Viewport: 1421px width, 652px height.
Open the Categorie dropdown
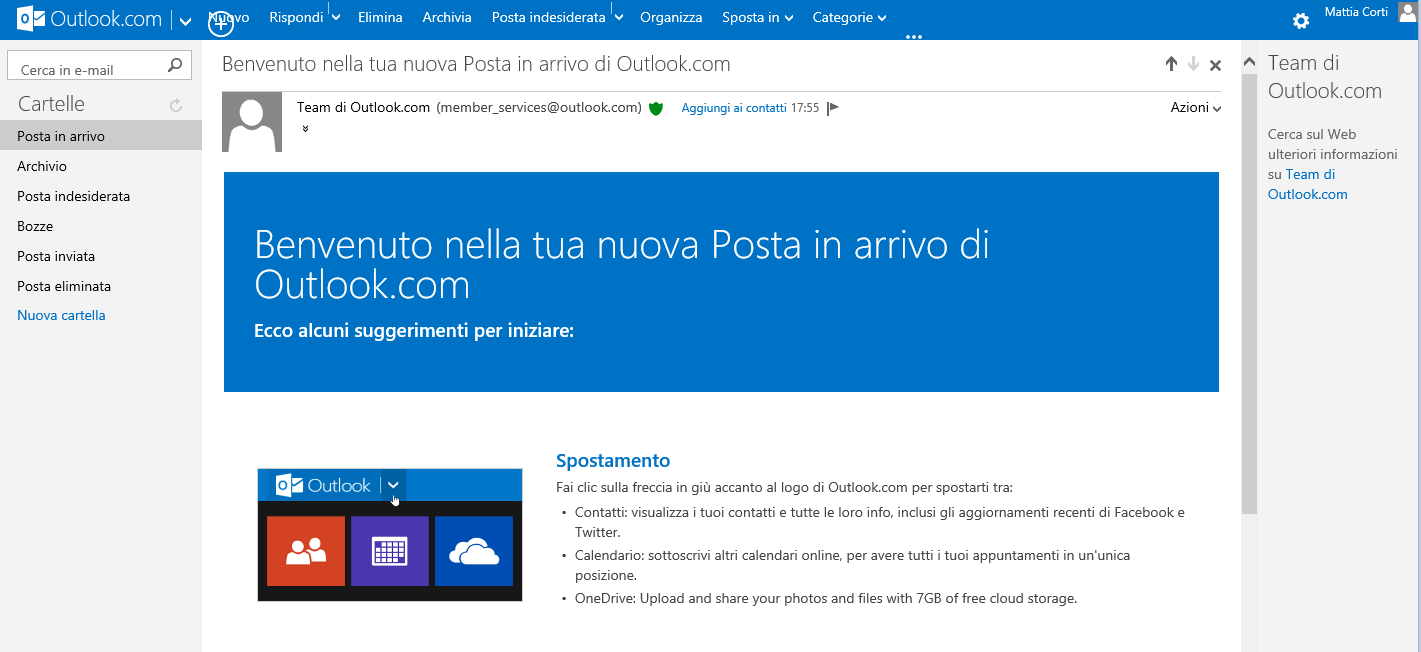[850, 17]
